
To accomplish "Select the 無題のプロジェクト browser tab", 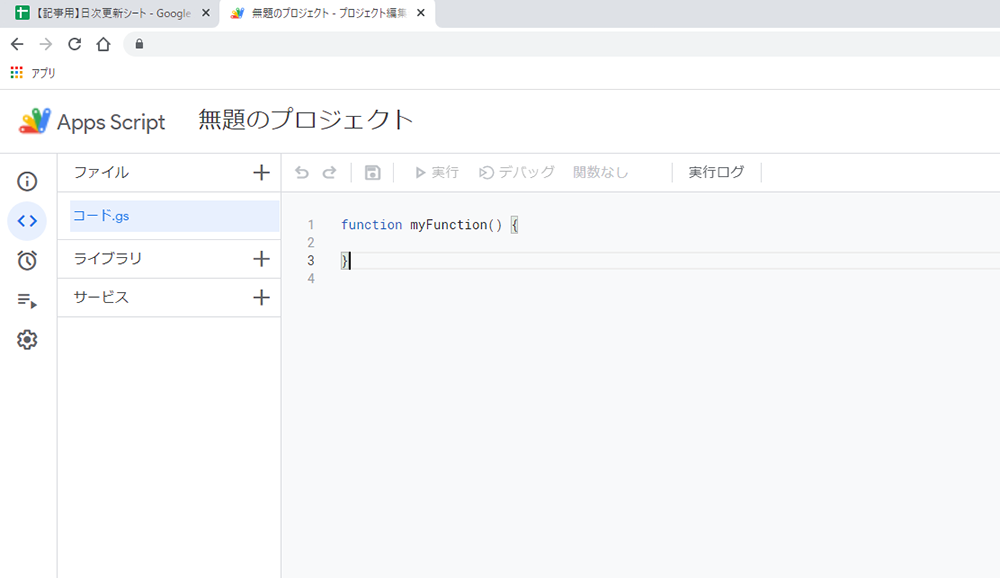I will [327, 13].
